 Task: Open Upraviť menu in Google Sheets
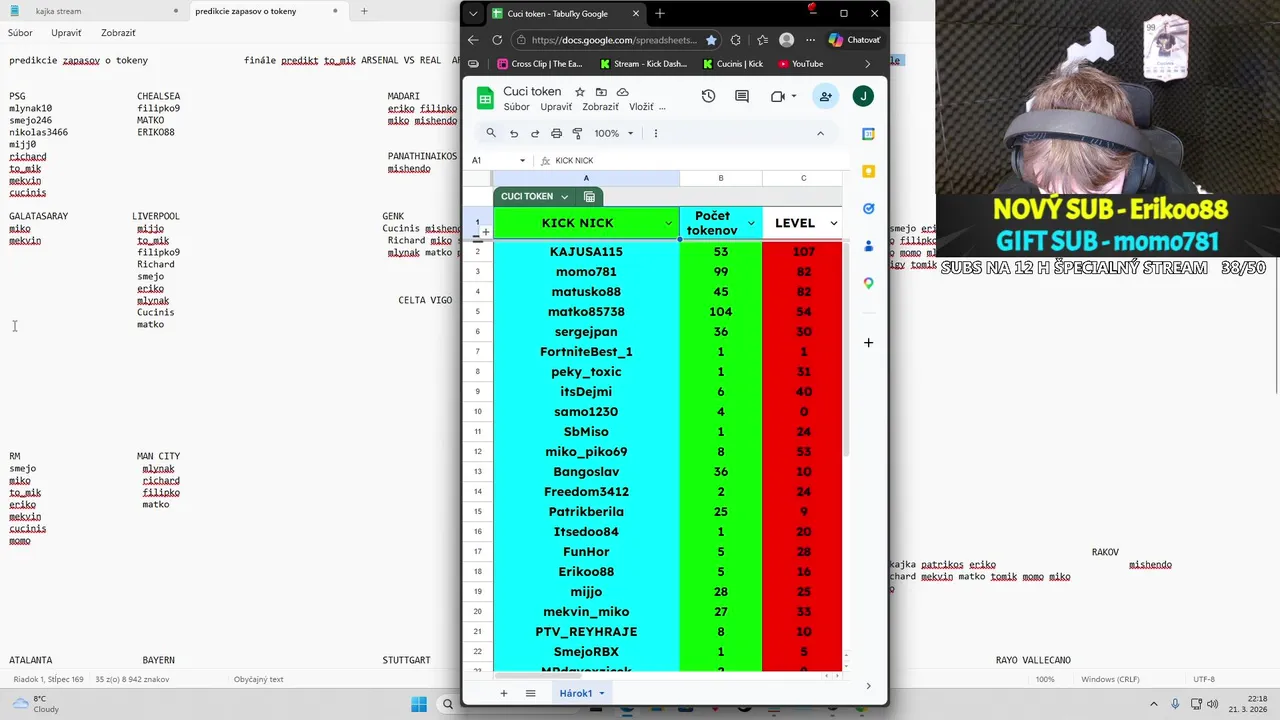tap(556, 107)
